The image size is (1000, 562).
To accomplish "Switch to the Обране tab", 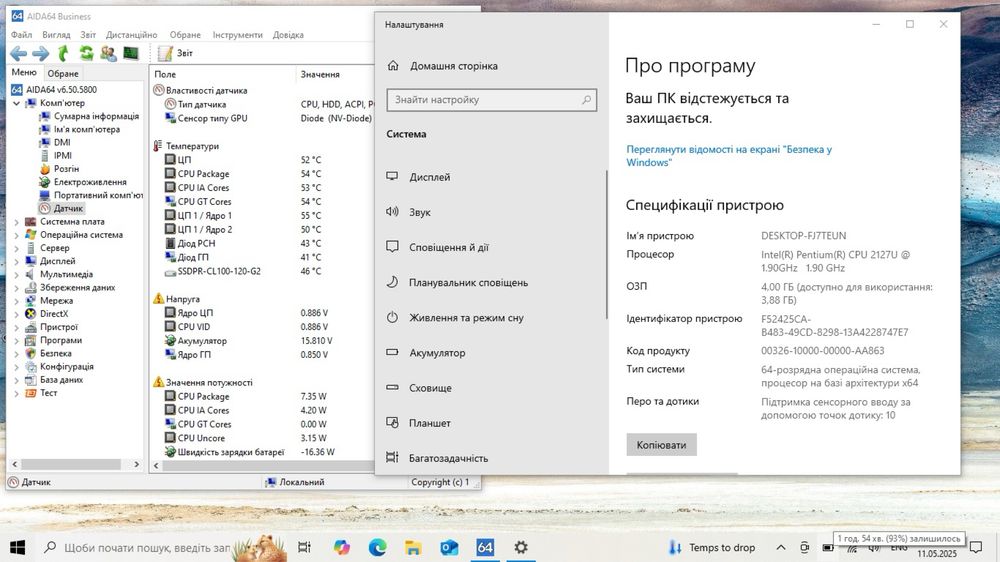I will coord(63,73).
